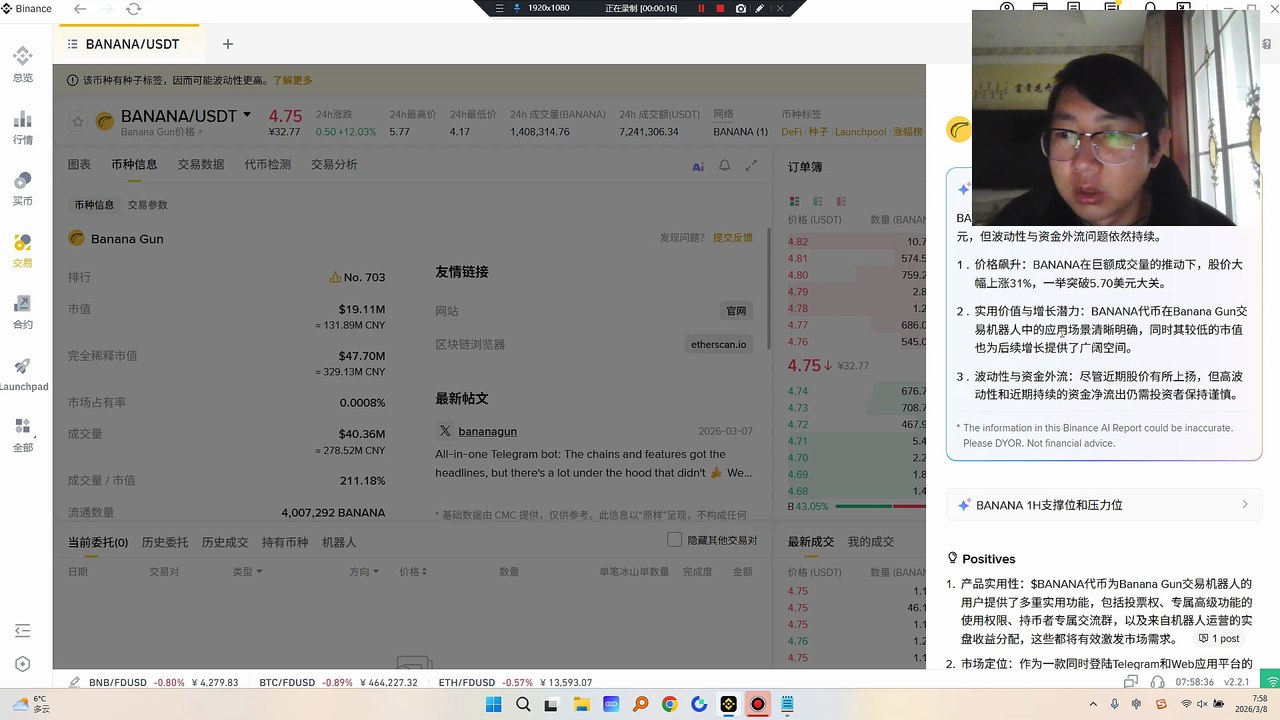Go back with the left arrow
Image resolution: width=1280 pixels, height=720 pixels.
point(80,9)
